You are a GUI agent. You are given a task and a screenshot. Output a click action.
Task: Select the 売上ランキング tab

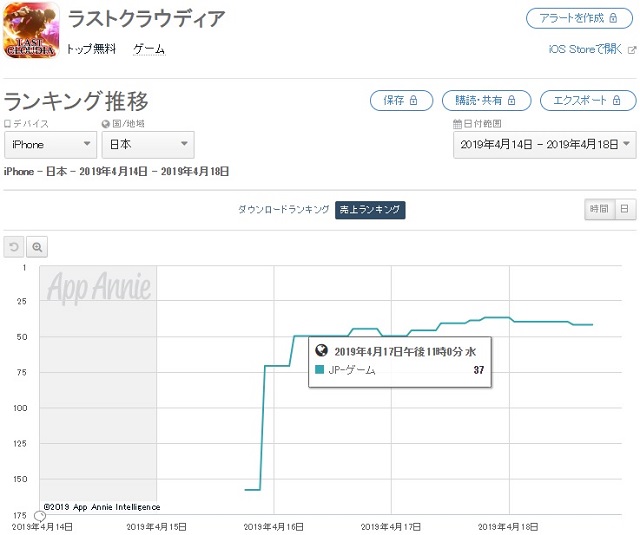pyautogui.click(x=370, y=210)
